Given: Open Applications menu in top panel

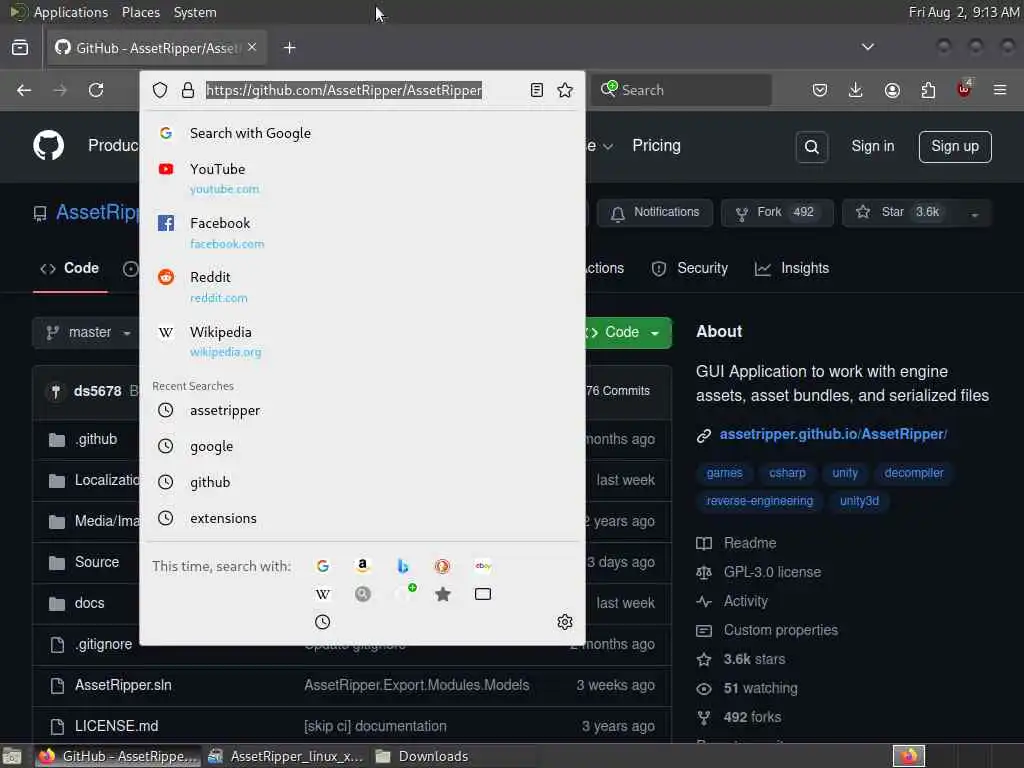Looking at the screenshot, I should (x=71, y=12).
